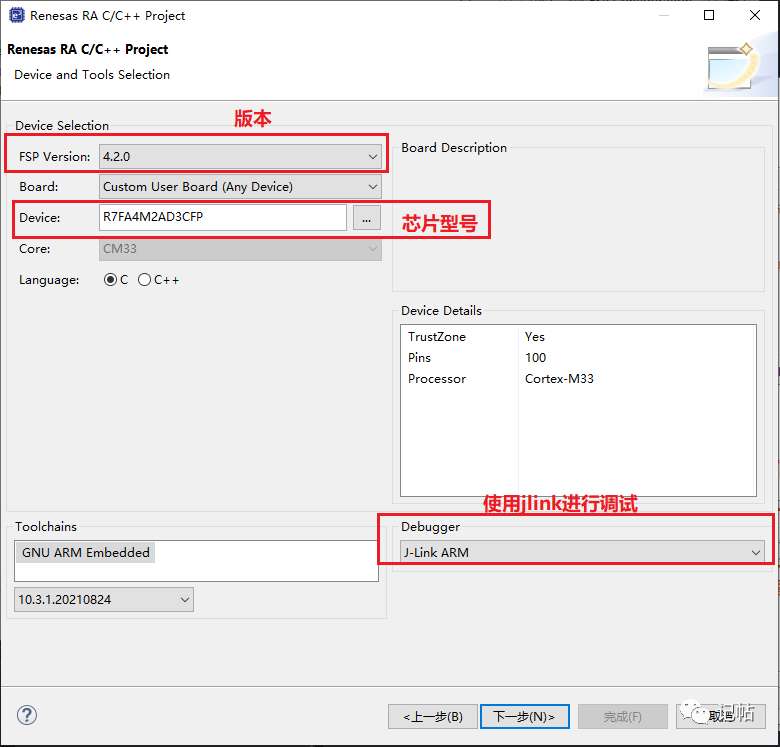Expand the Debugger J-Link ARM dropdown

coord(582,552)
